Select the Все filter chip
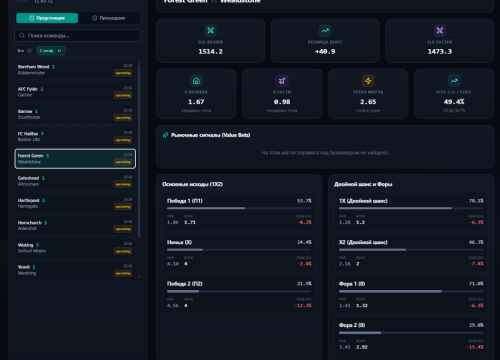 tap(25, 51)
